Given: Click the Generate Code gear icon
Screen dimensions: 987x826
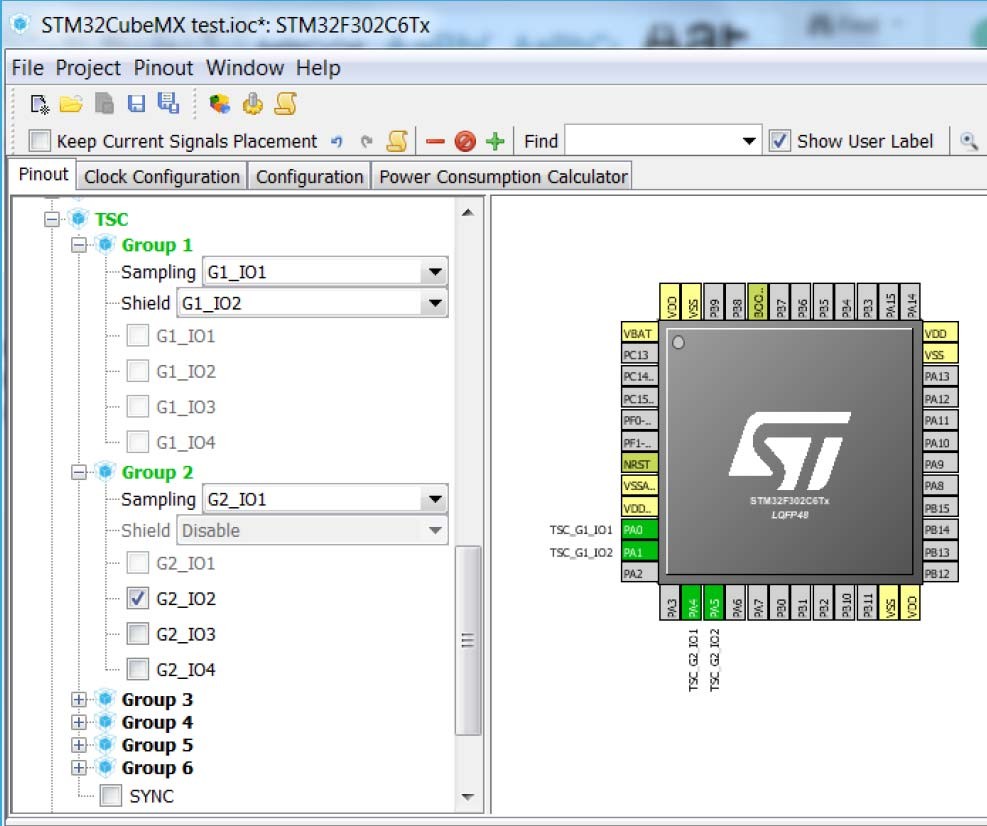Looking at the screenshot, I should coord(253,103).
